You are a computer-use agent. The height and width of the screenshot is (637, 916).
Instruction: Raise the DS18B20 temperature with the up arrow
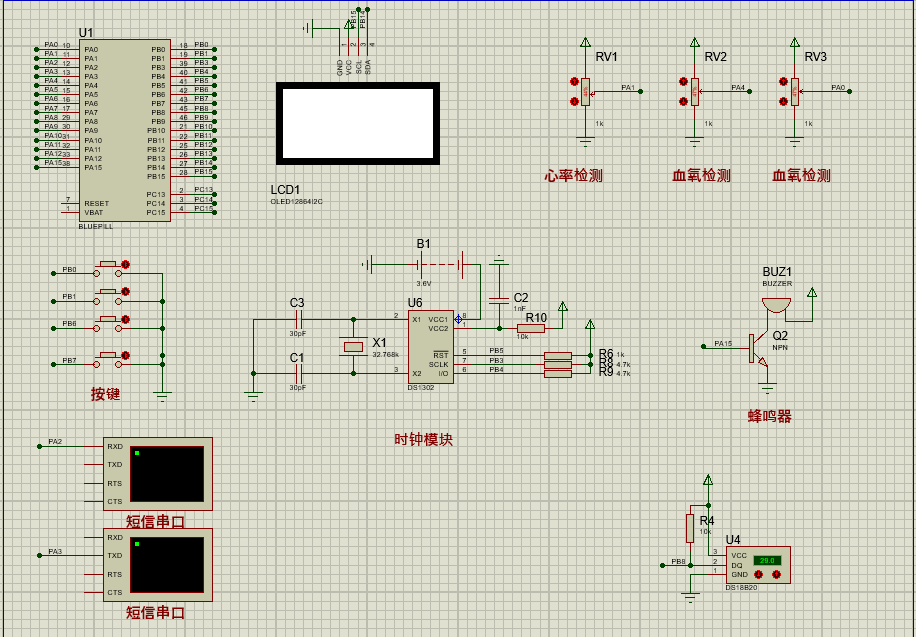coord(776,574)
